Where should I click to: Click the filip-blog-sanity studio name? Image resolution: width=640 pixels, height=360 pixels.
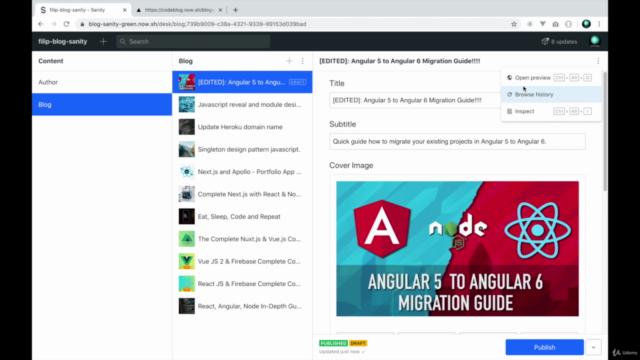point(62,41)
